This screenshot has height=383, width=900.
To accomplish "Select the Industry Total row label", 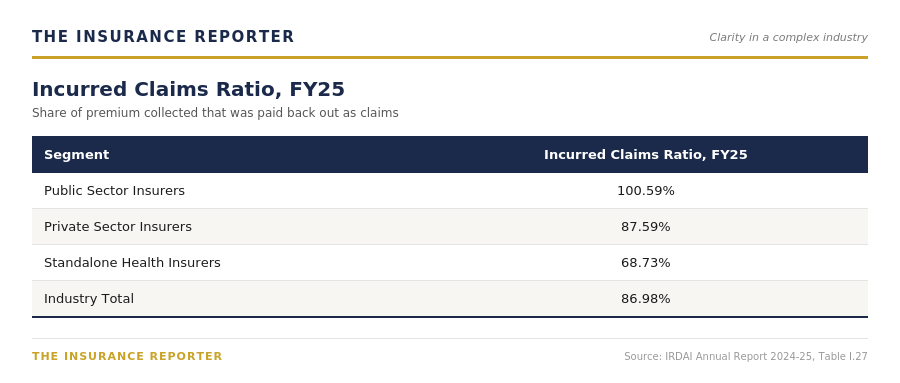I will (x=89, y=299).
